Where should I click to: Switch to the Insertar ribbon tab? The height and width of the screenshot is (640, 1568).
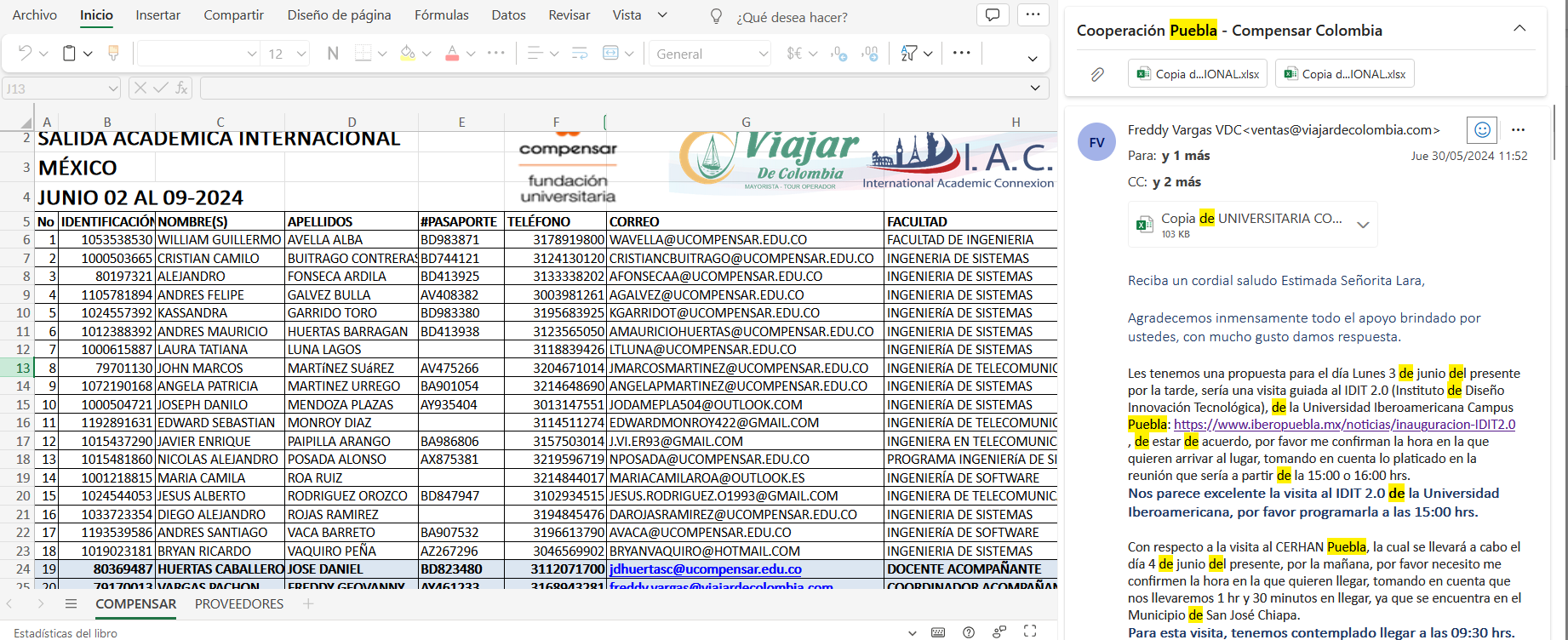tap(157, 15)
